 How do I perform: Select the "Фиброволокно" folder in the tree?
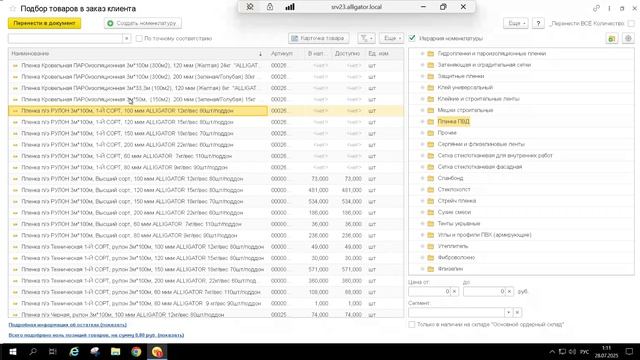456,258
